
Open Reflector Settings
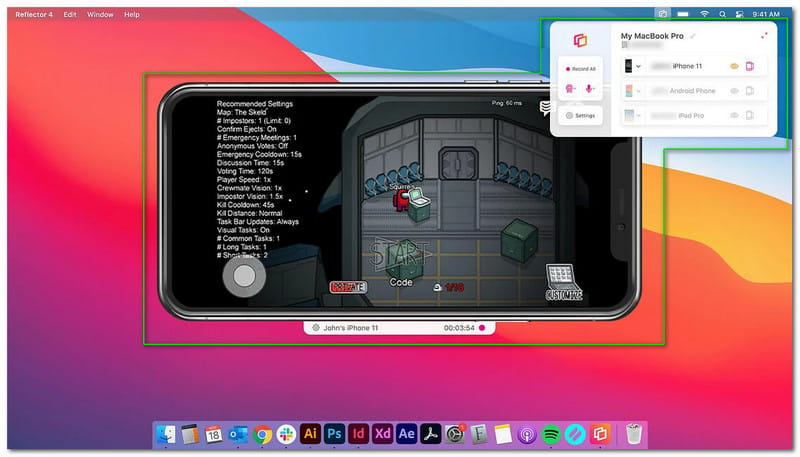click(x=581, y=116)
